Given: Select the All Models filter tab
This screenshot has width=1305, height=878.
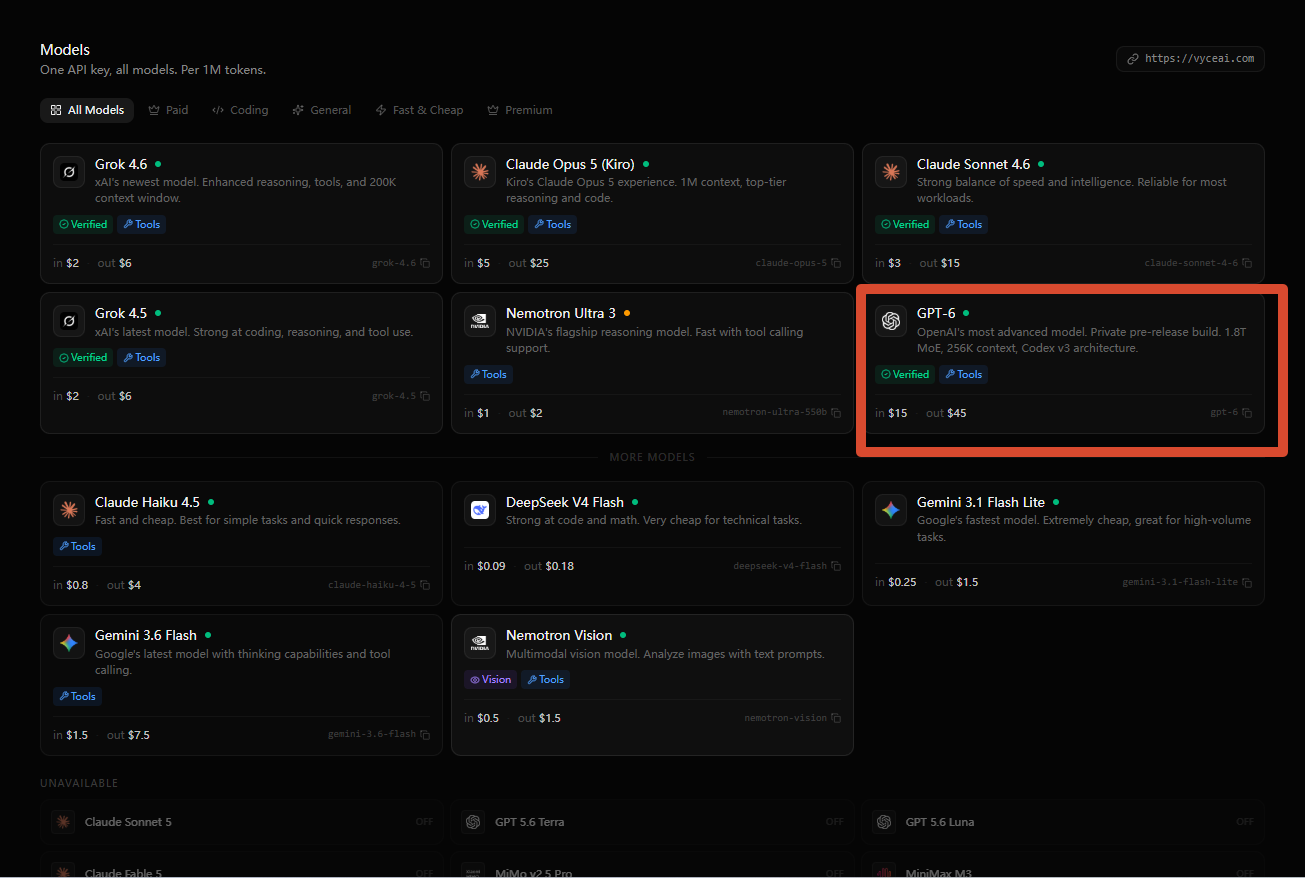Looking at the screenshot, I should point(87,110).
